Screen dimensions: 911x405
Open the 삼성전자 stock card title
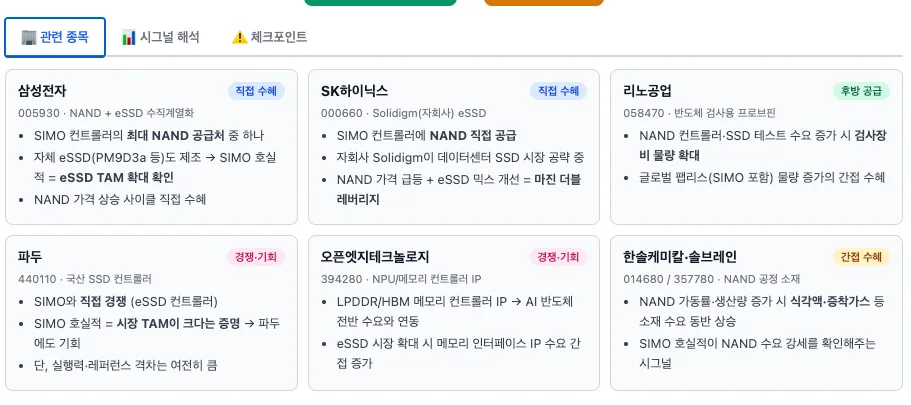click(42, 91)
